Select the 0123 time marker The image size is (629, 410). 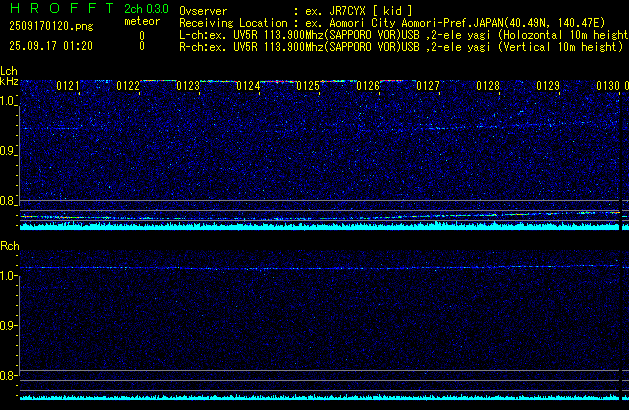[x=188, y=86]
